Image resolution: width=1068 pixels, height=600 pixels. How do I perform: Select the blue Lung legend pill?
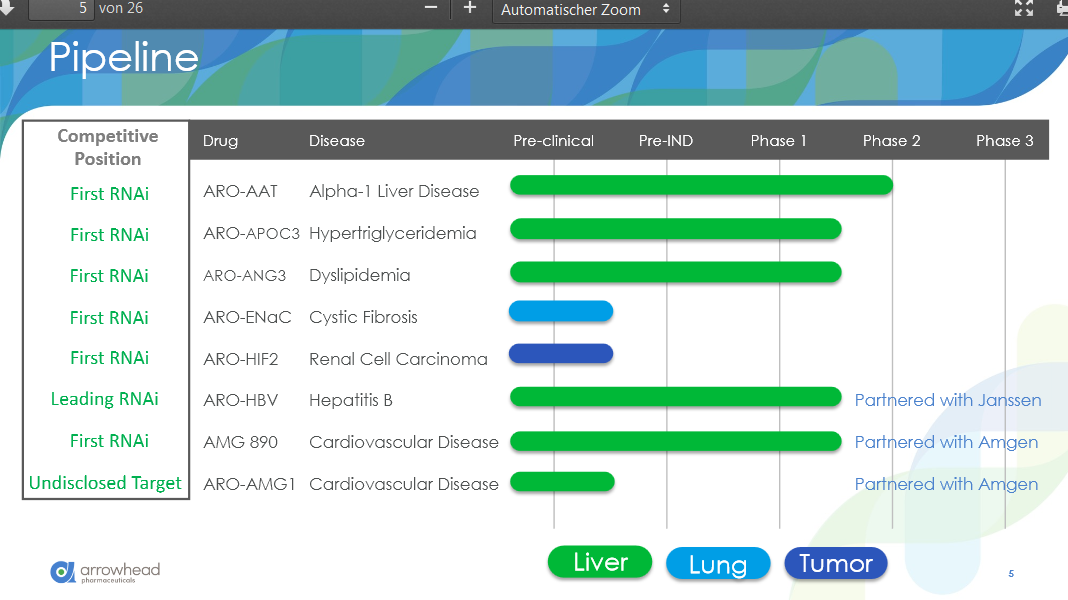pyautogui.click(x=718, y=564)
